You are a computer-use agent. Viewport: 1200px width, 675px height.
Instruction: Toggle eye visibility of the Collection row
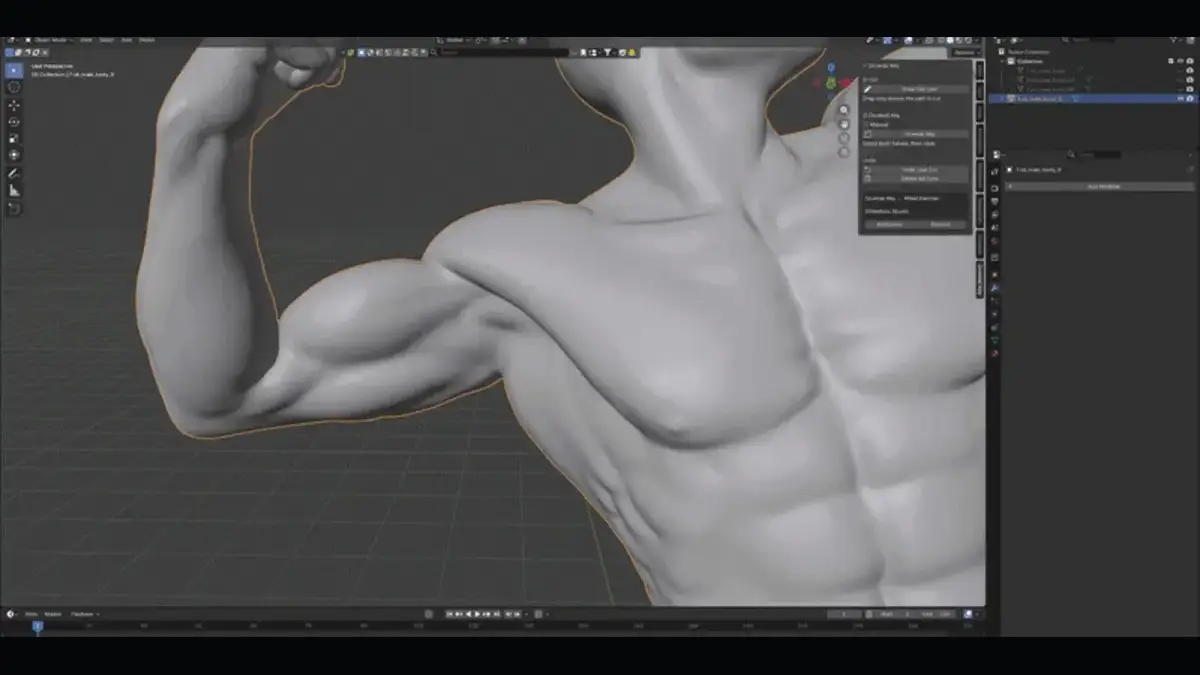[1180, 61]
